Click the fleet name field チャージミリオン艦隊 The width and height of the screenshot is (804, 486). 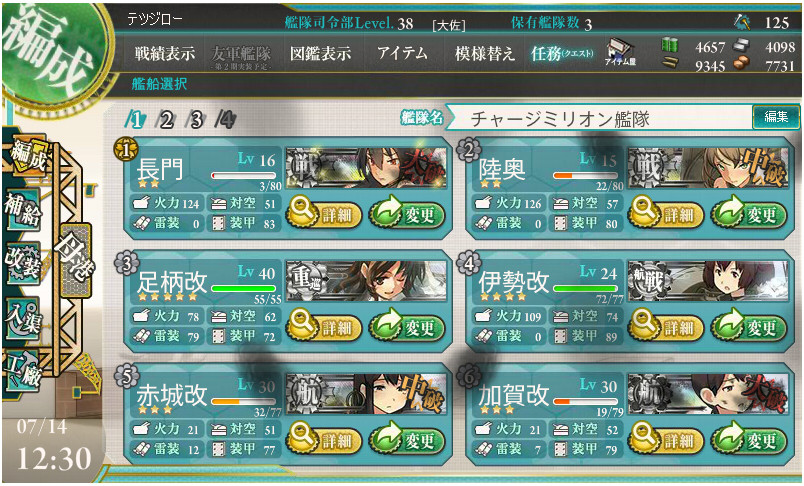pyautogui.click(x=598, y=118)
